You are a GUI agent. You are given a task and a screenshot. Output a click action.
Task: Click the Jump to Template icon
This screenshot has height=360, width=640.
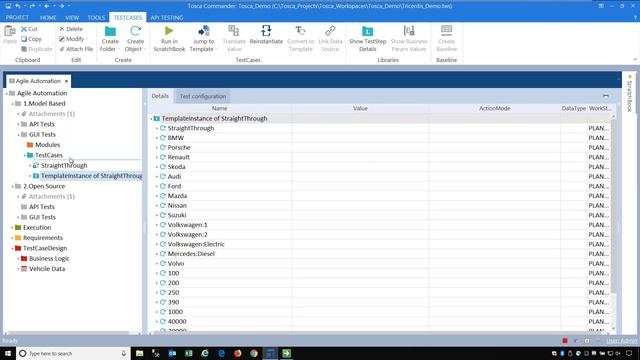[x=203, y=31]
